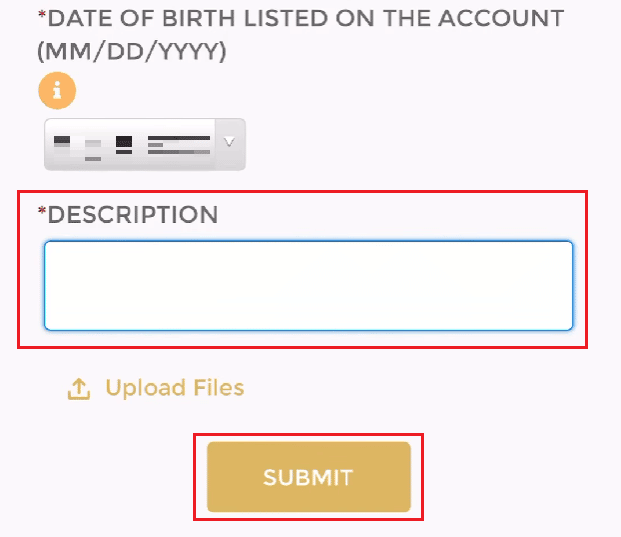
Task: Click inside the Description text box
Action: (308, 285)
